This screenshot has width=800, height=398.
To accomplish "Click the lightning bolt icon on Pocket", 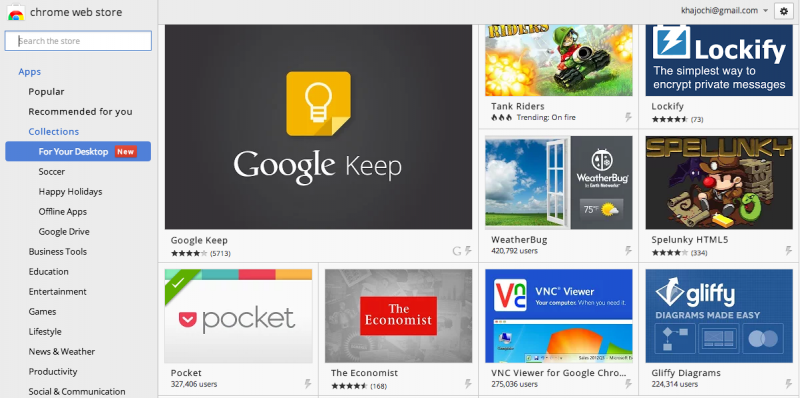I will pos(308,384).
